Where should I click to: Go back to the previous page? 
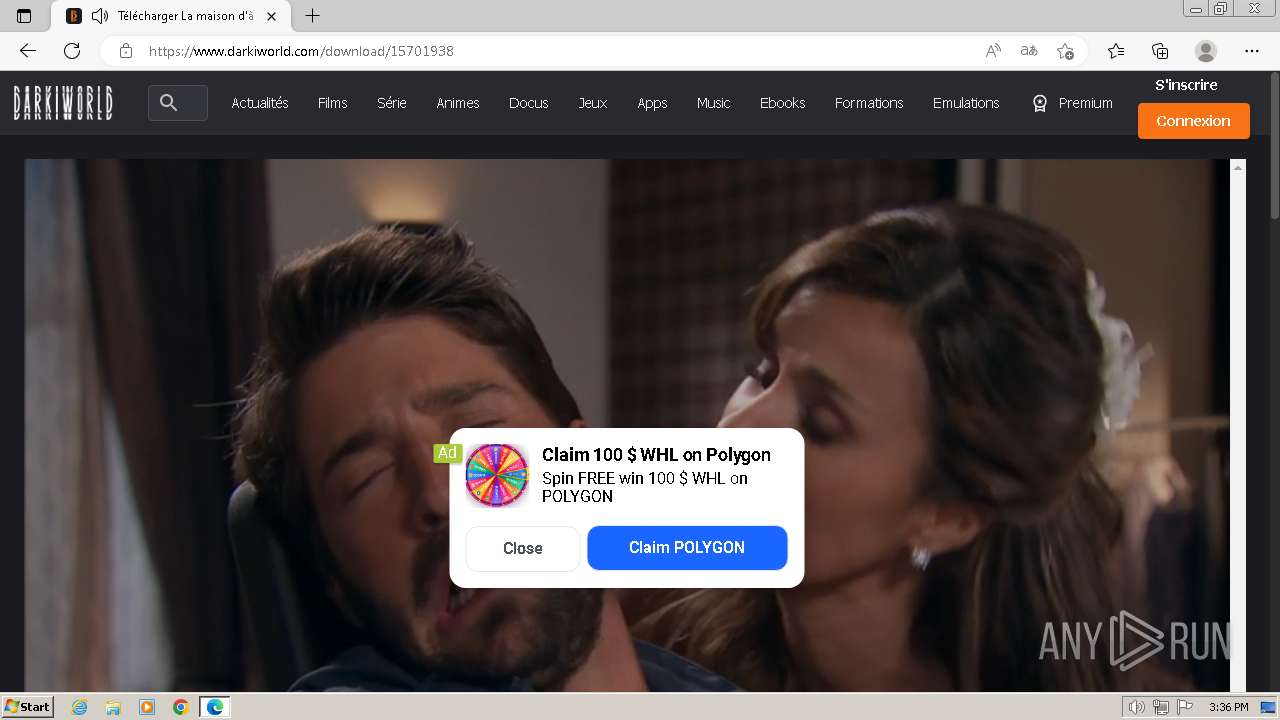click(x=28, y=51)
